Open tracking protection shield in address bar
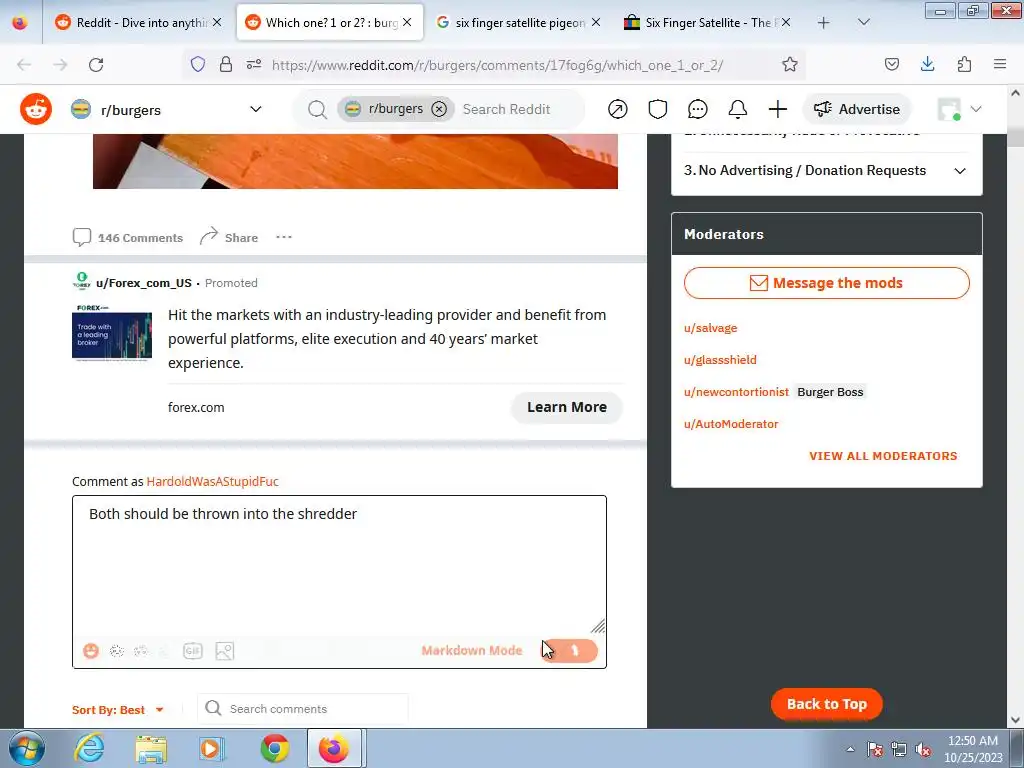The height and width of the screenshot is (768, 1024). (x=198, y=64)
